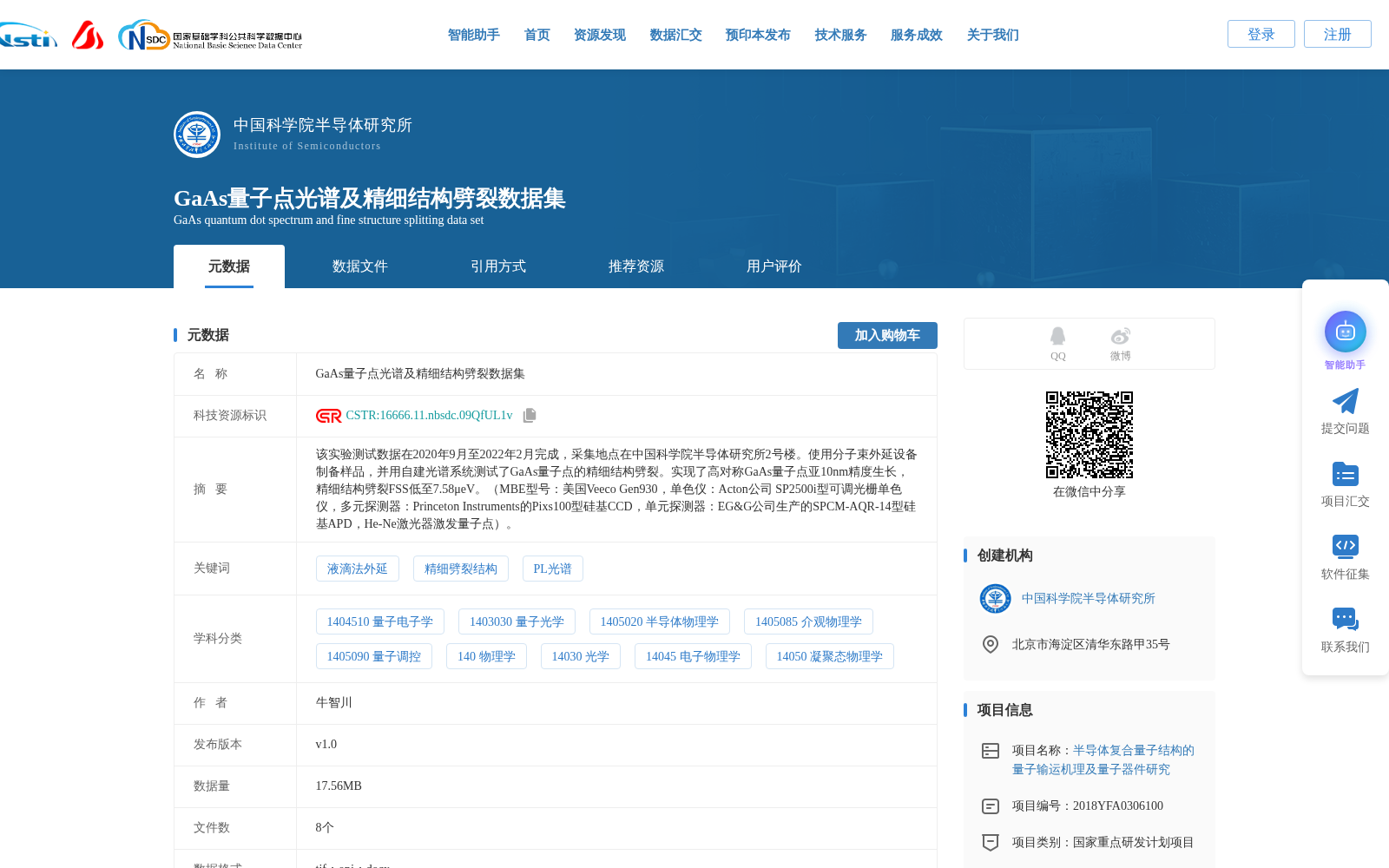Open the CSTR:16666.11.nbsdc.09QfUL1v link

coord(430,416)
